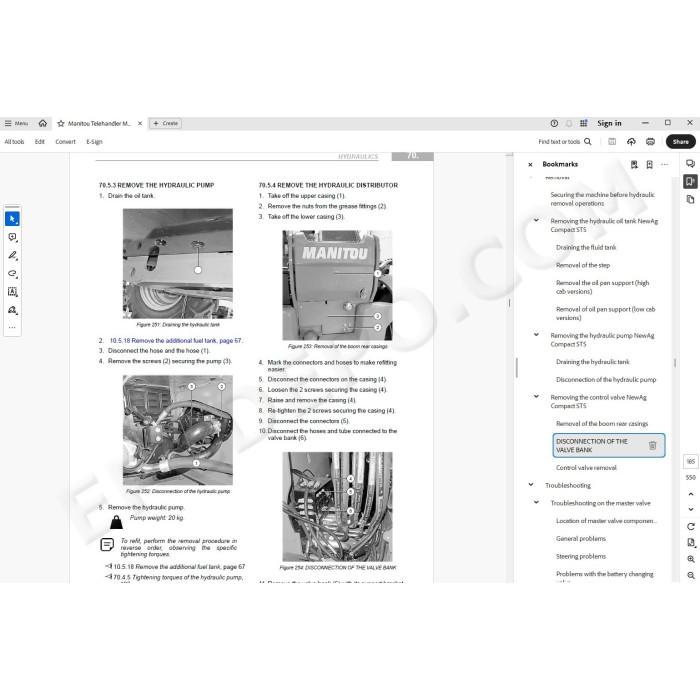Open Removal of the boom rear casings bookmark

coord(602,424)
